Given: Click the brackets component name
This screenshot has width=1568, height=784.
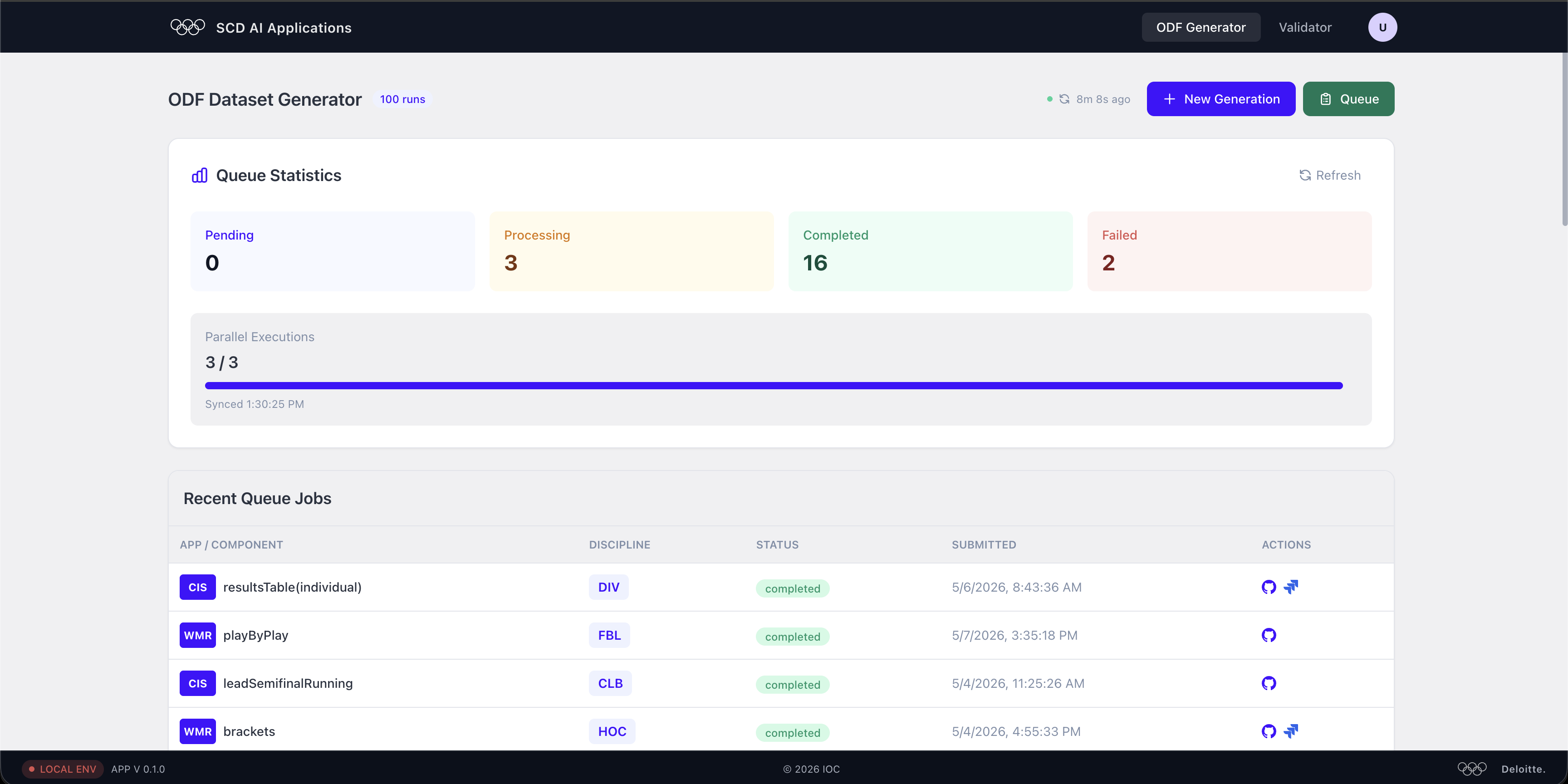Looking at the screenshot, I should point(249,732).
